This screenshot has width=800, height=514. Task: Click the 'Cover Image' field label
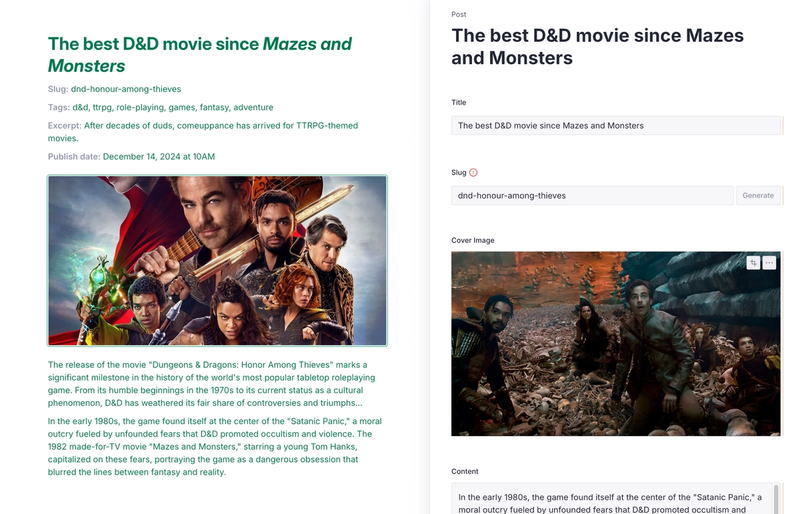point(472,240)
